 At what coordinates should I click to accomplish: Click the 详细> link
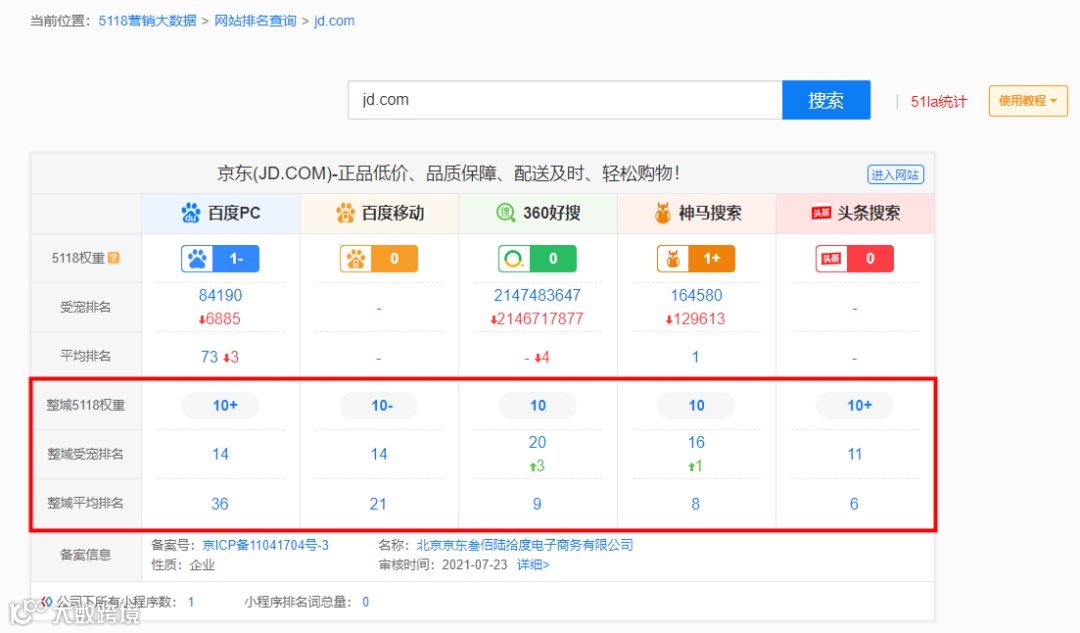pyautogui.click(x=533, y=565)
